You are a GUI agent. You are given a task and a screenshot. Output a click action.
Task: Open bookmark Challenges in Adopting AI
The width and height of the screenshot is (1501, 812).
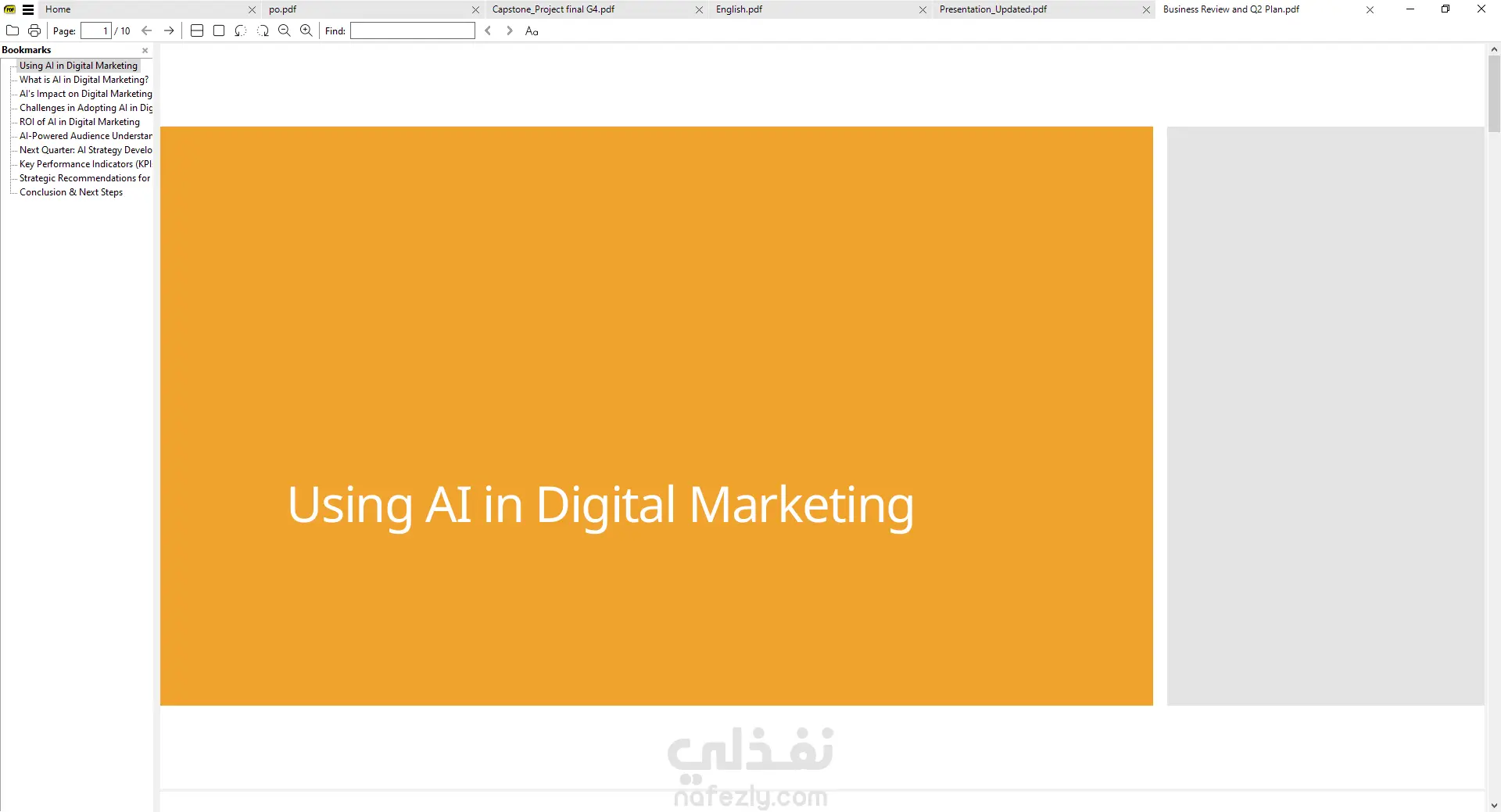[86, 108]
